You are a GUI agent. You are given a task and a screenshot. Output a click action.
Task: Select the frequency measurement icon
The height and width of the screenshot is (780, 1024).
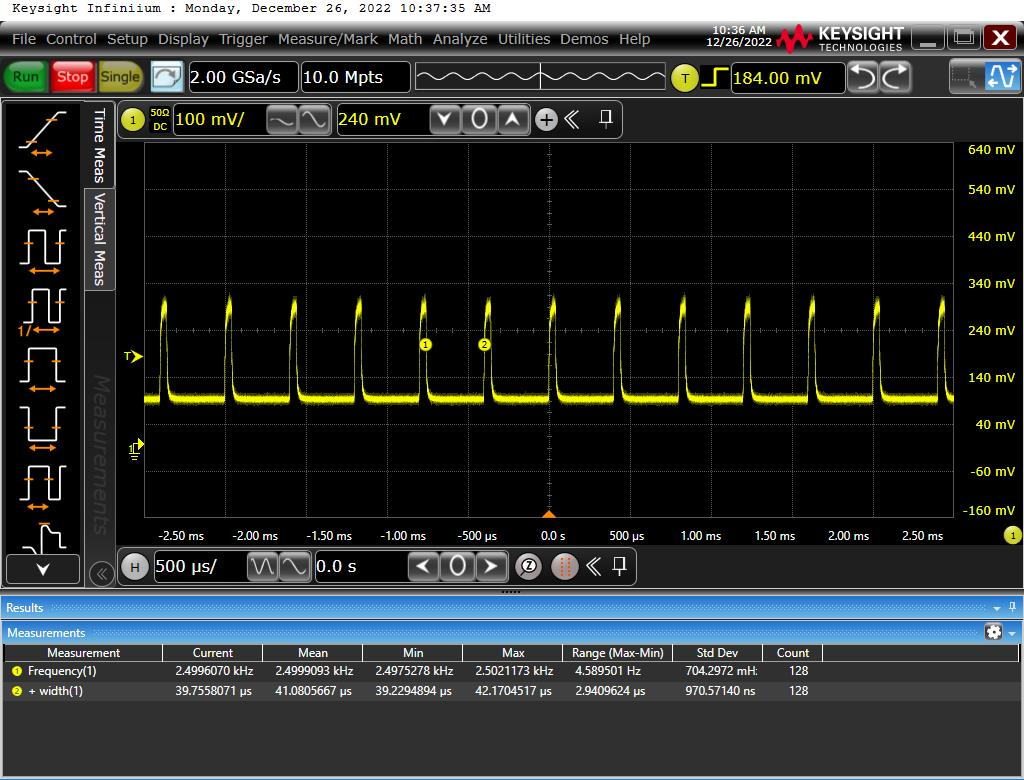[42, 309]
